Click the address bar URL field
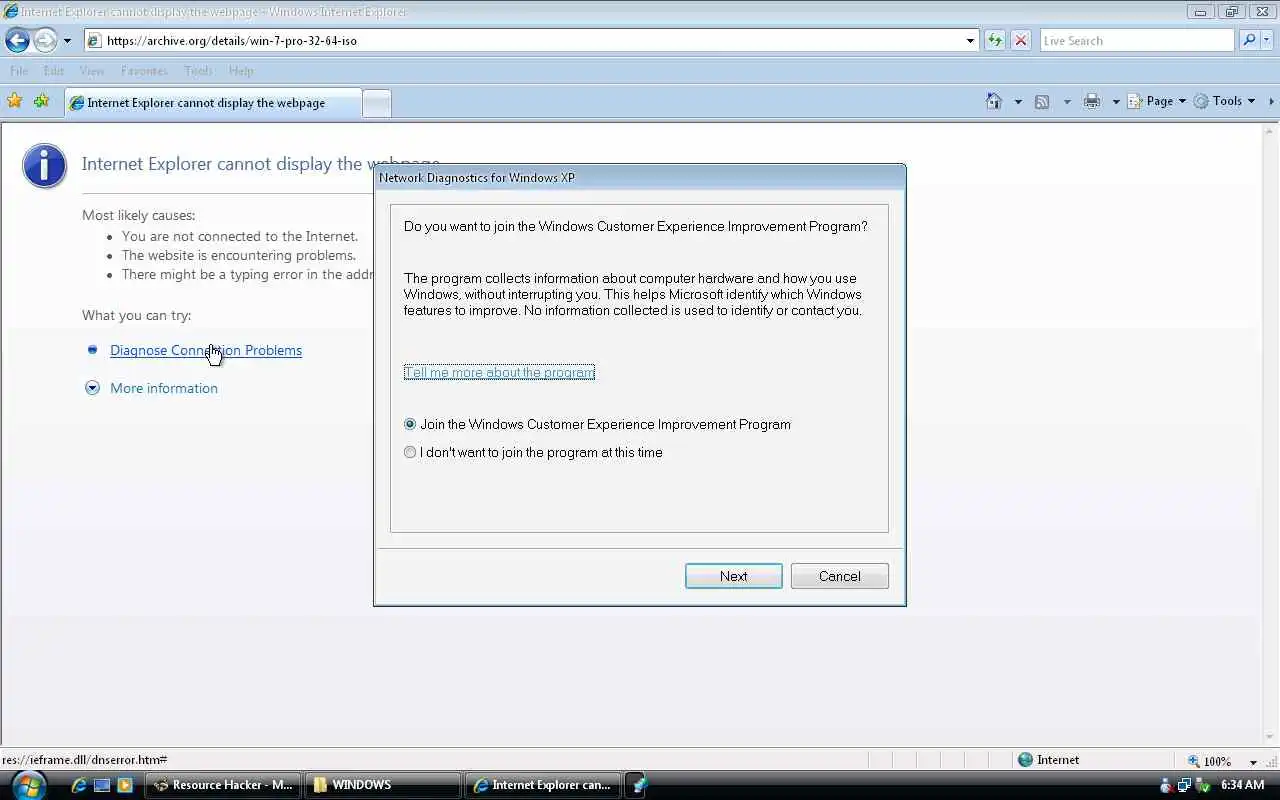Image resolution: width=1280 pixels, height=800 pixels. pos(530,41)
